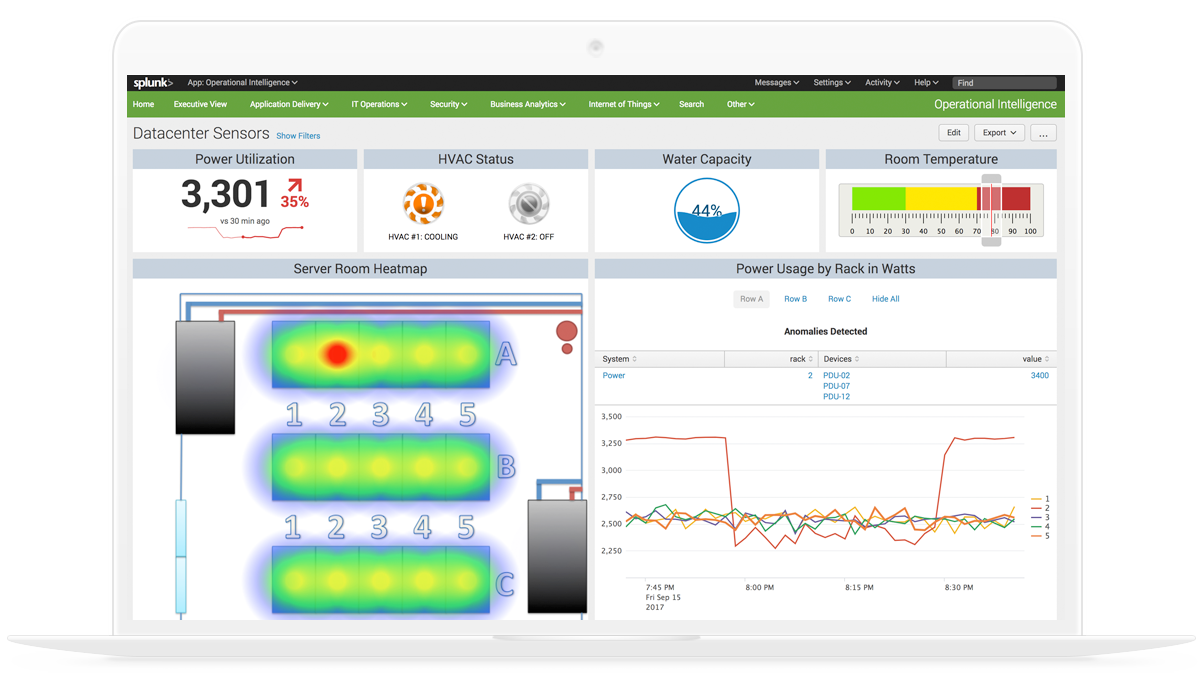Image resolution: width=1200 pixels, height=684 pixels.
Task: Click the water capacity 44% gauge
Action: 707,210
